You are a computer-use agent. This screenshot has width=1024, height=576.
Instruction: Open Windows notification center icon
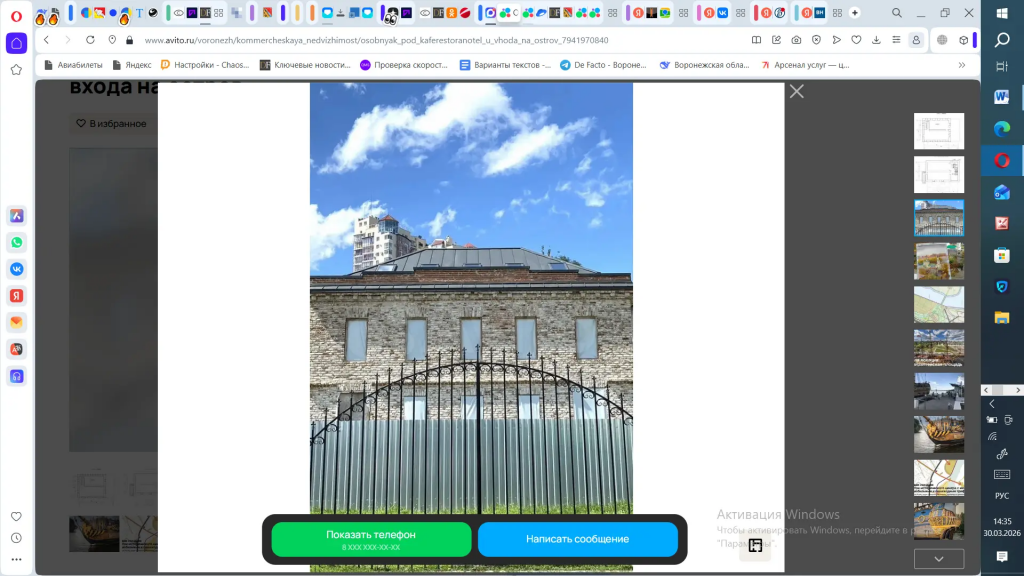tap(1002, 556)
